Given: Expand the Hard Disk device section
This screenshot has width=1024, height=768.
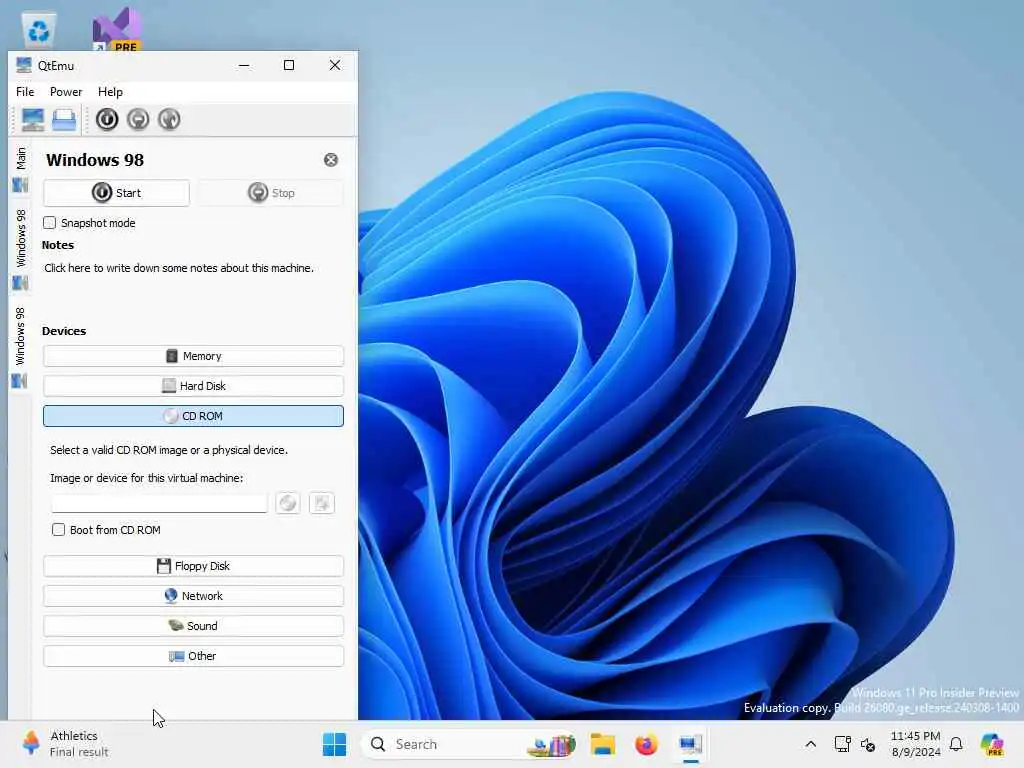Looking at the screenshot, I should click(x=193, y=386).
